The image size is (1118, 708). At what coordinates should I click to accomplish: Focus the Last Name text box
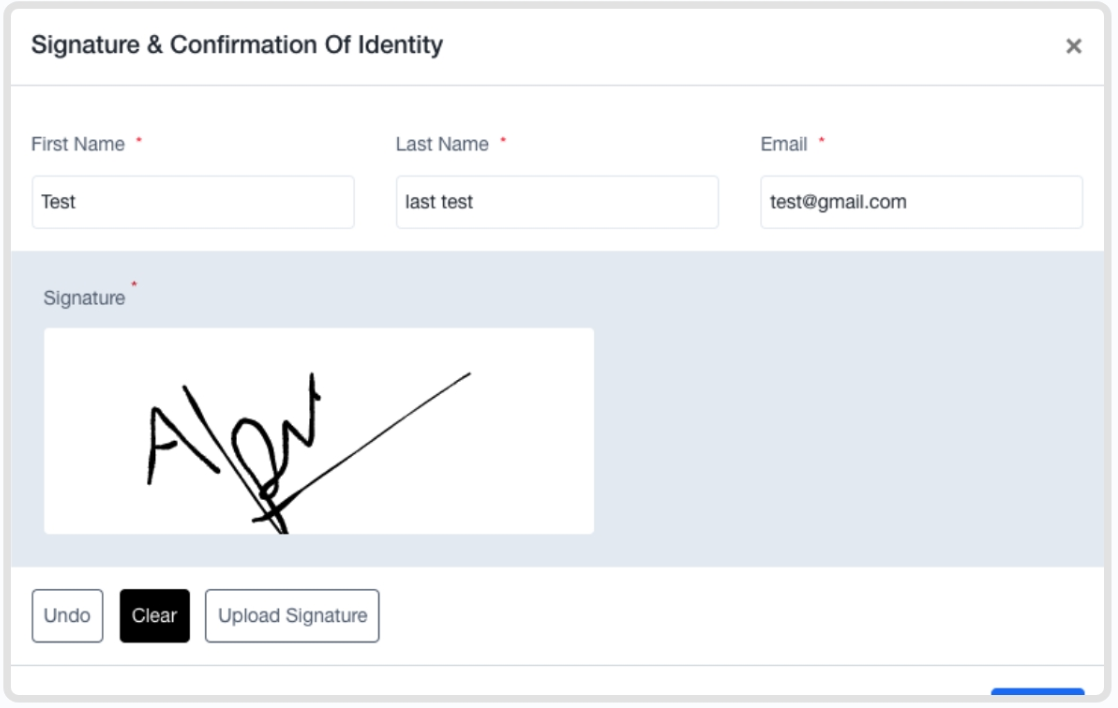(x=557, y=202)
